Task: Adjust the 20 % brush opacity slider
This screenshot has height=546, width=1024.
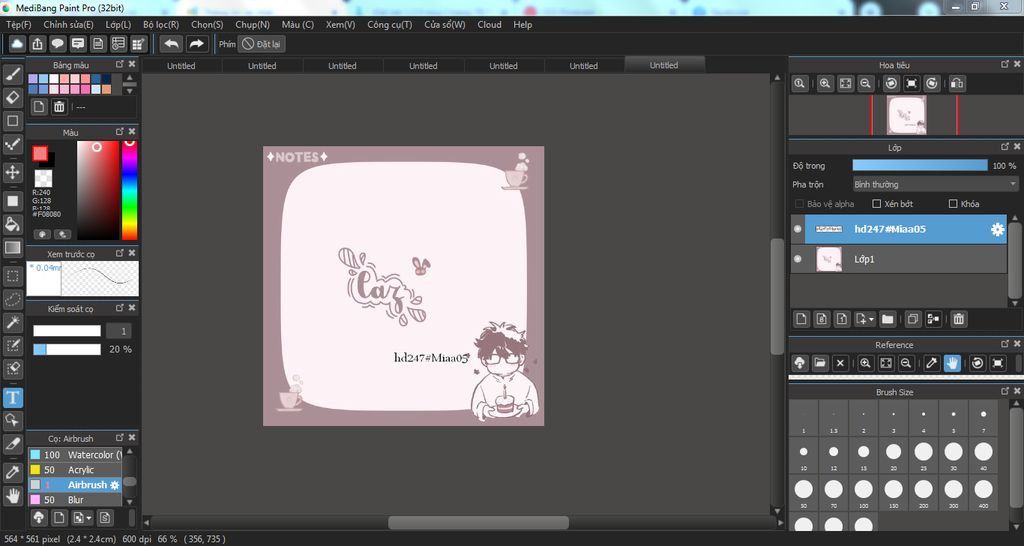Action: (67, 349)
